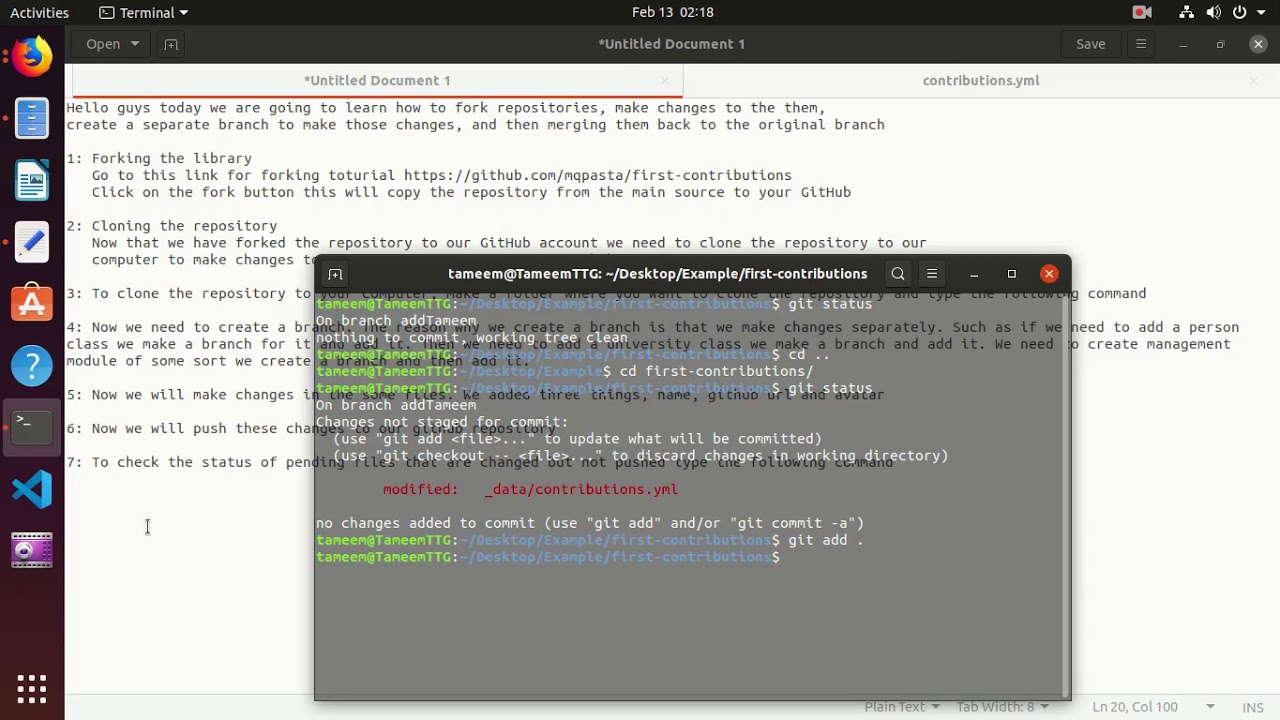Viewport: 1280px width, 720px height.
Task: Open the Help question-mark dock icon
Action: (x=32, y=366)
